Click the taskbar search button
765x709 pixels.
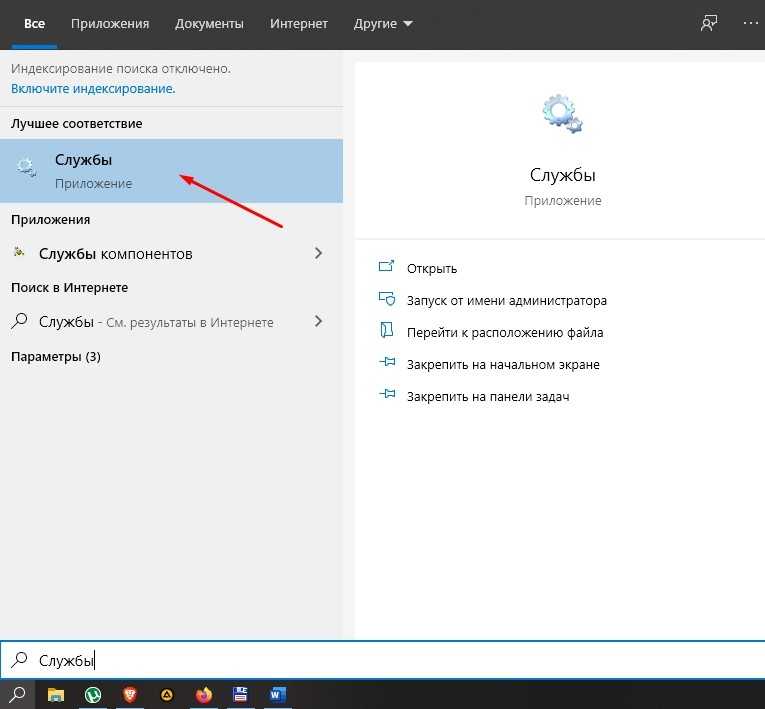pyautogui.click(x=18, y=694)
